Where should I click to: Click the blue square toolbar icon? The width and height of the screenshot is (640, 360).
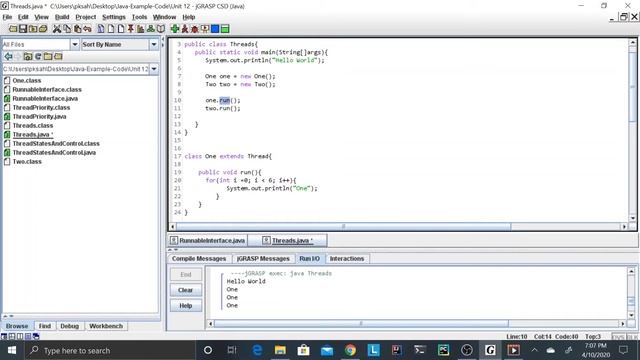[215, 29]
